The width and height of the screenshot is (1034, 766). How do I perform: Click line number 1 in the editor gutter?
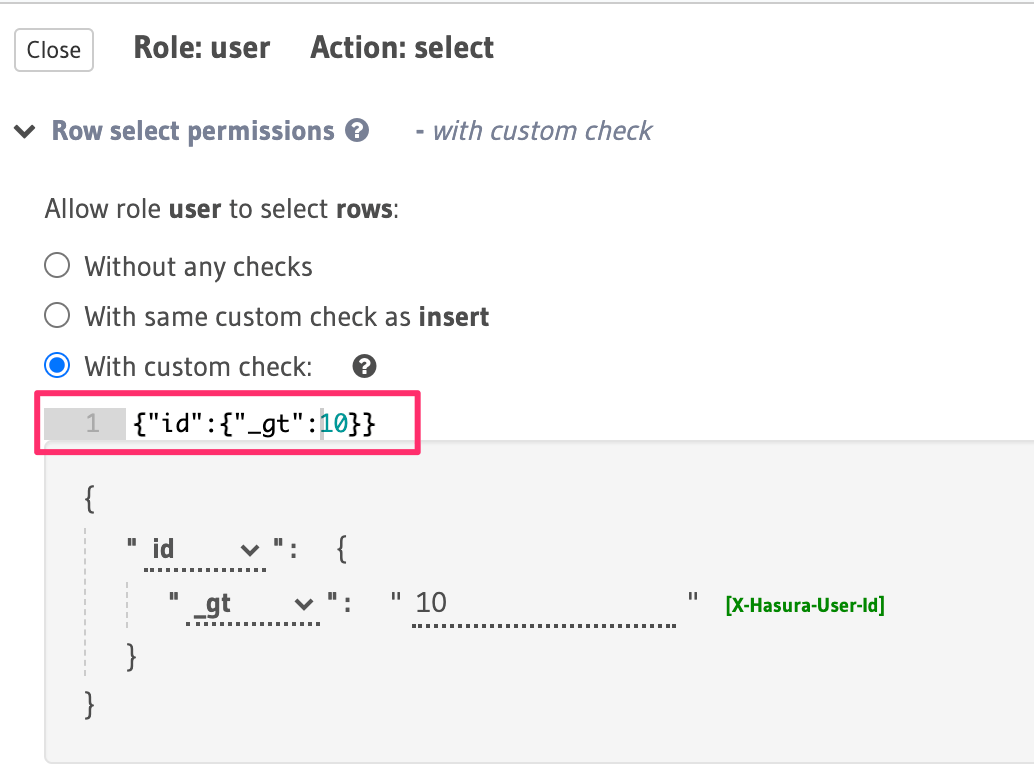tap(92, 424)
